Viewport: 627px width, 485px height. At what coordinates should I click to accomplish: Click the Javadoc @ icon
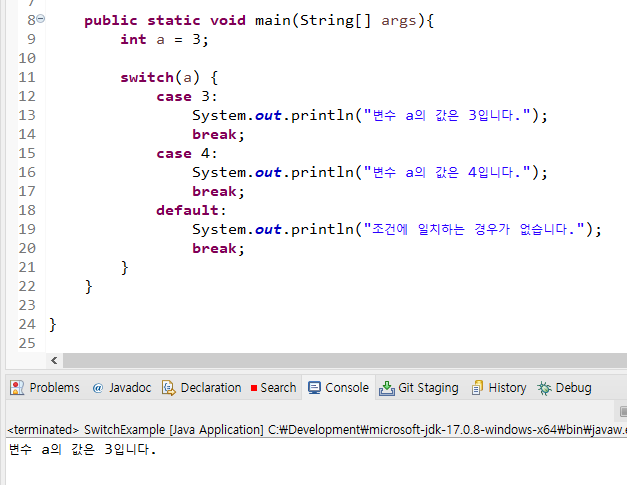pyautogui.click(x=98, y=388)
